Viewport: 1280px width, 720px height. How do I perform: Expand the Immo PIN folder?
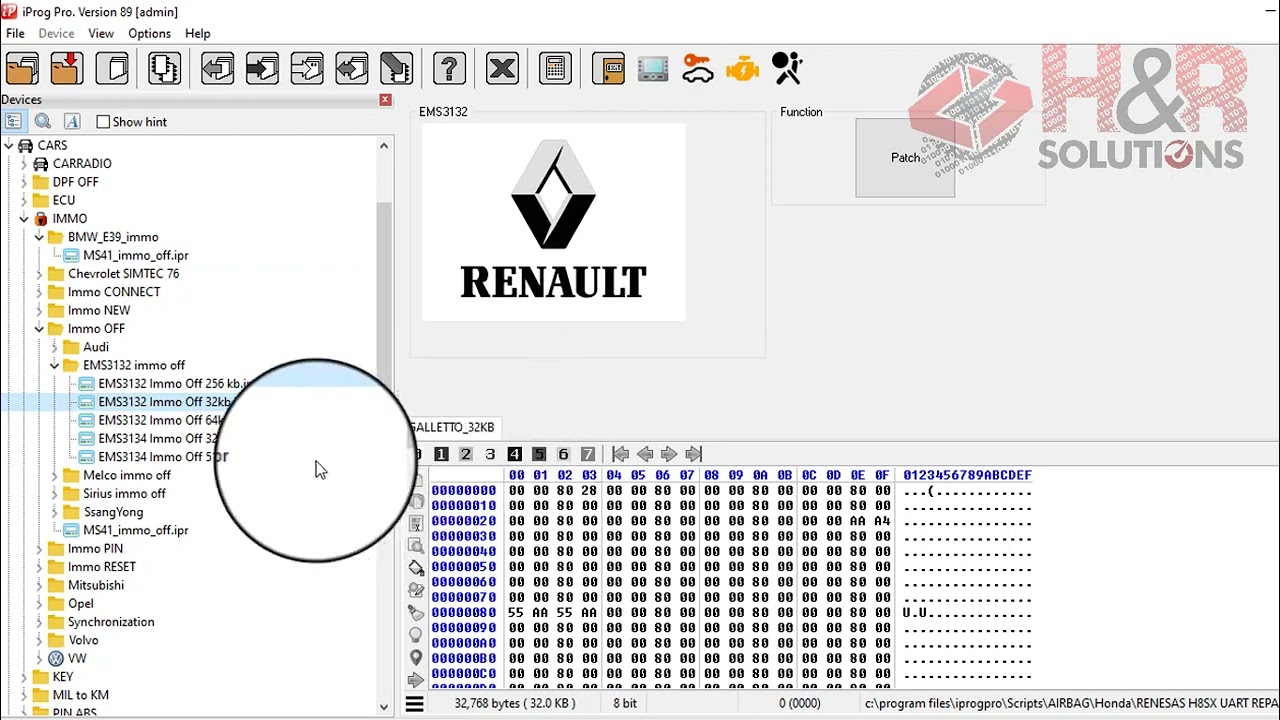tap(39, 548)
